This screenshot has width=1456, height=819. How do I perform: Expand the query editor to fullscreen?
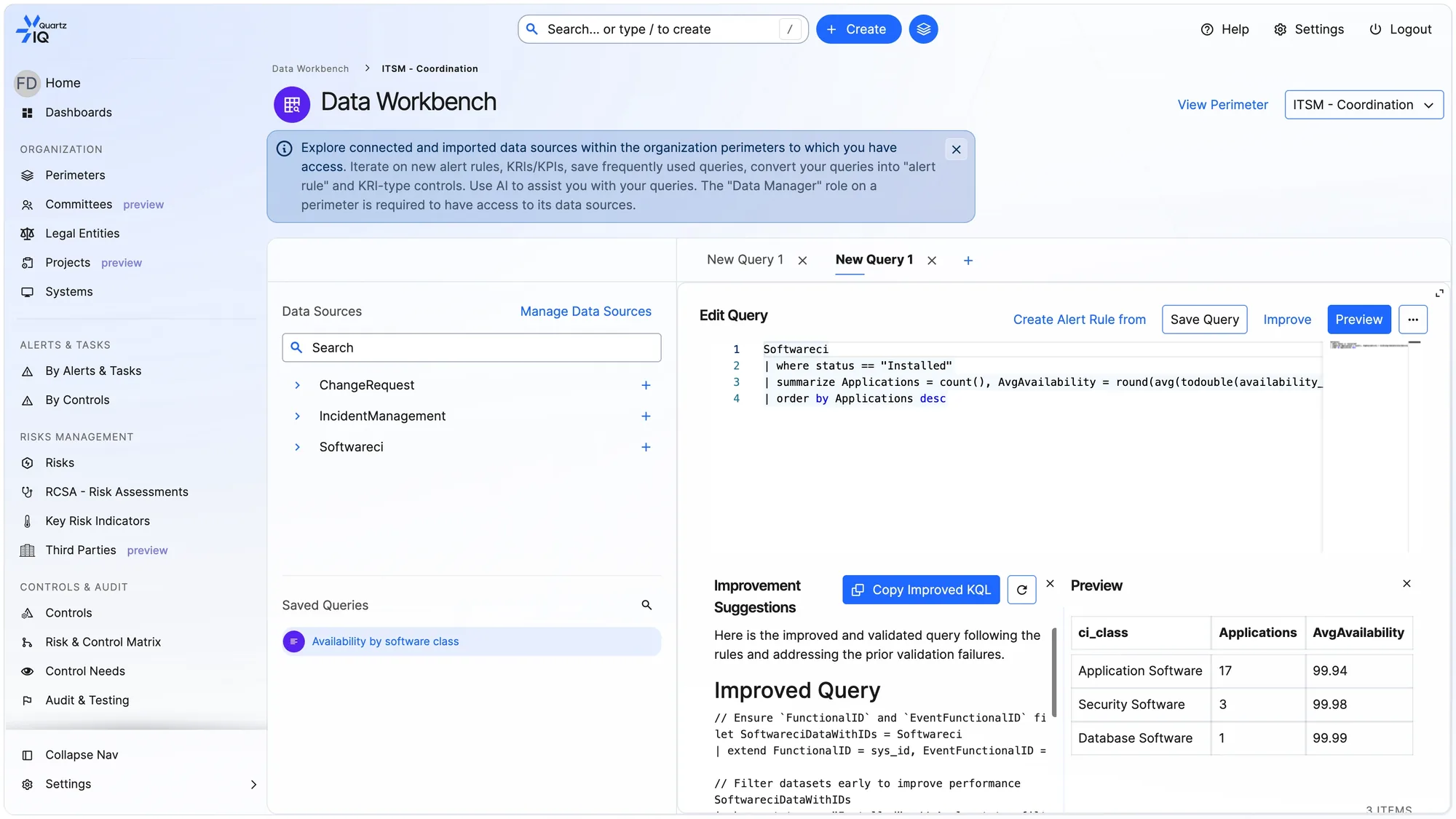(1439, 293)
